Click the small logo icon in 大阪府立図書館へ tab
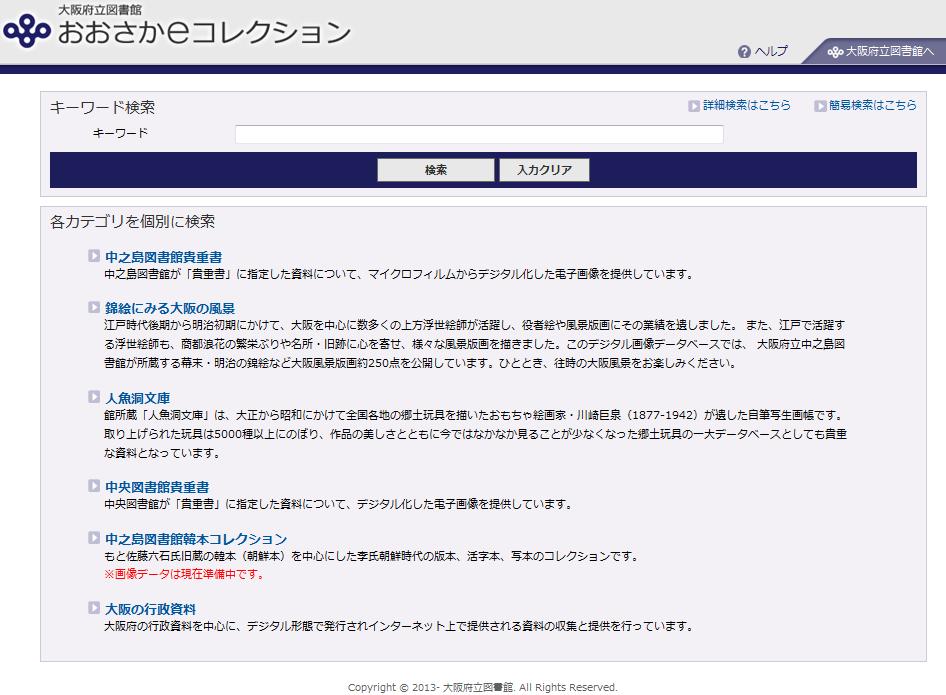This screenshot has height=695, width=946. point(835,52)
